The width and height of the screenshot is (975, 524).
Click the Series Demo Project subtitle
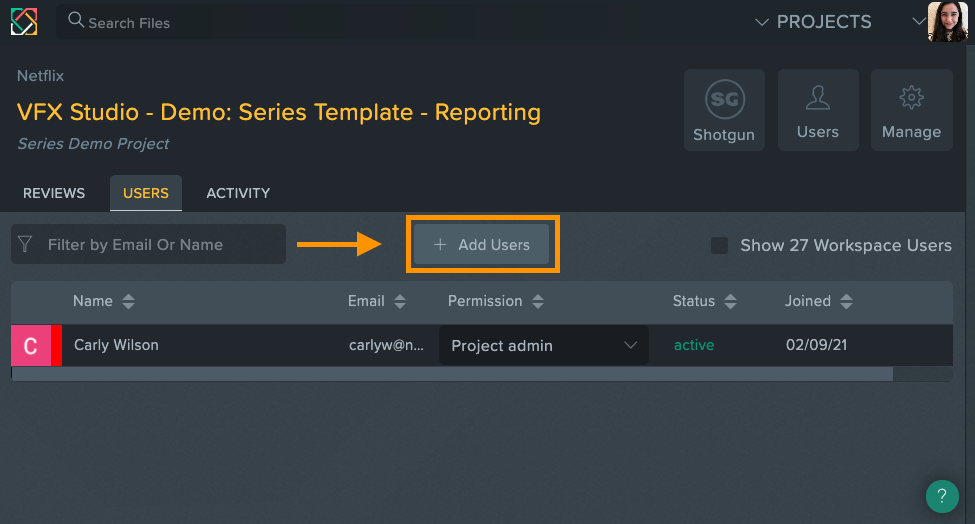(x=93, y=144)
